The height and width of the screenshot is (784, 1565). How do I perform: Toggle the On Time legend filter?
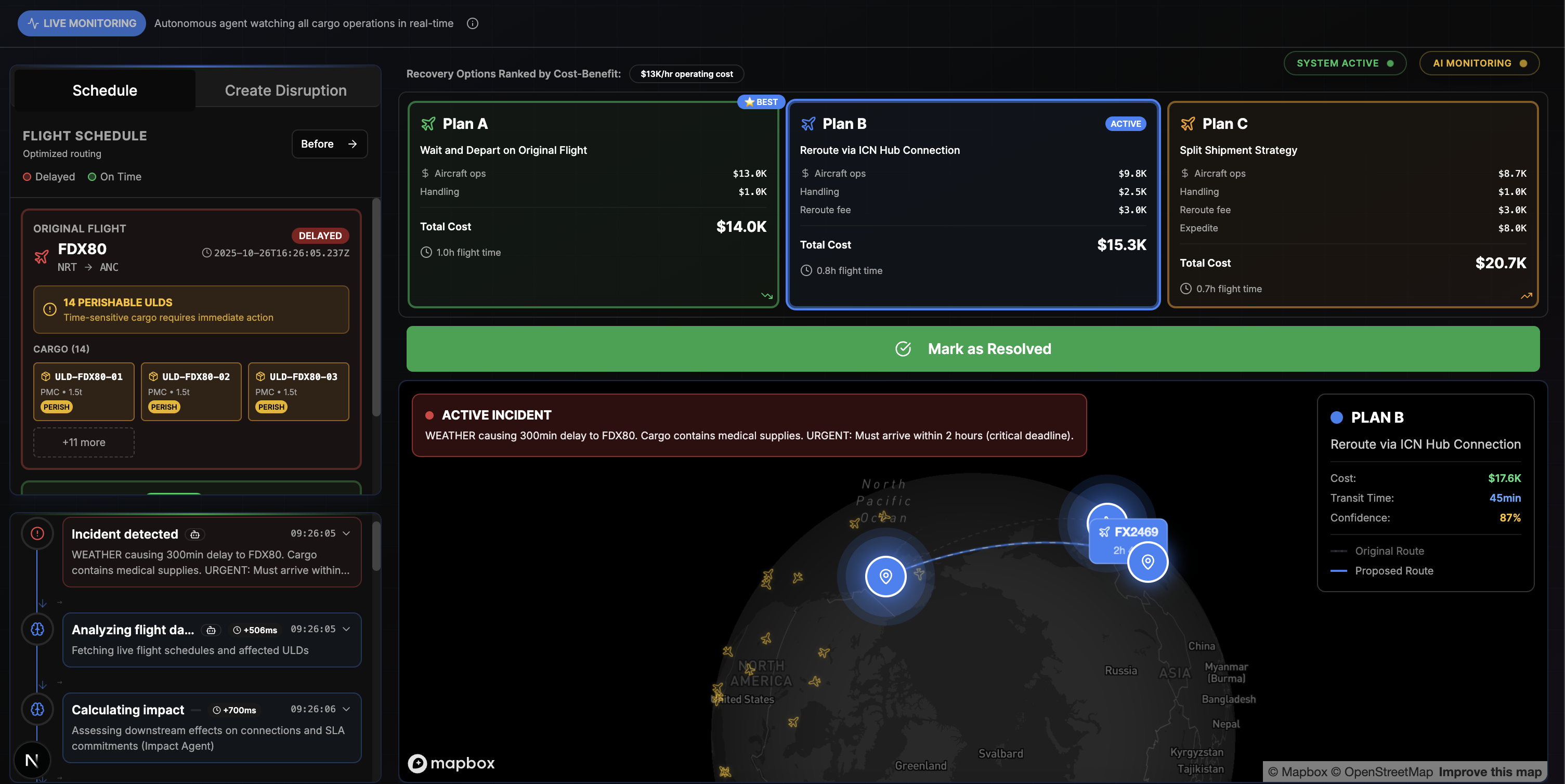pyautogui.click(x=114, y=177)
